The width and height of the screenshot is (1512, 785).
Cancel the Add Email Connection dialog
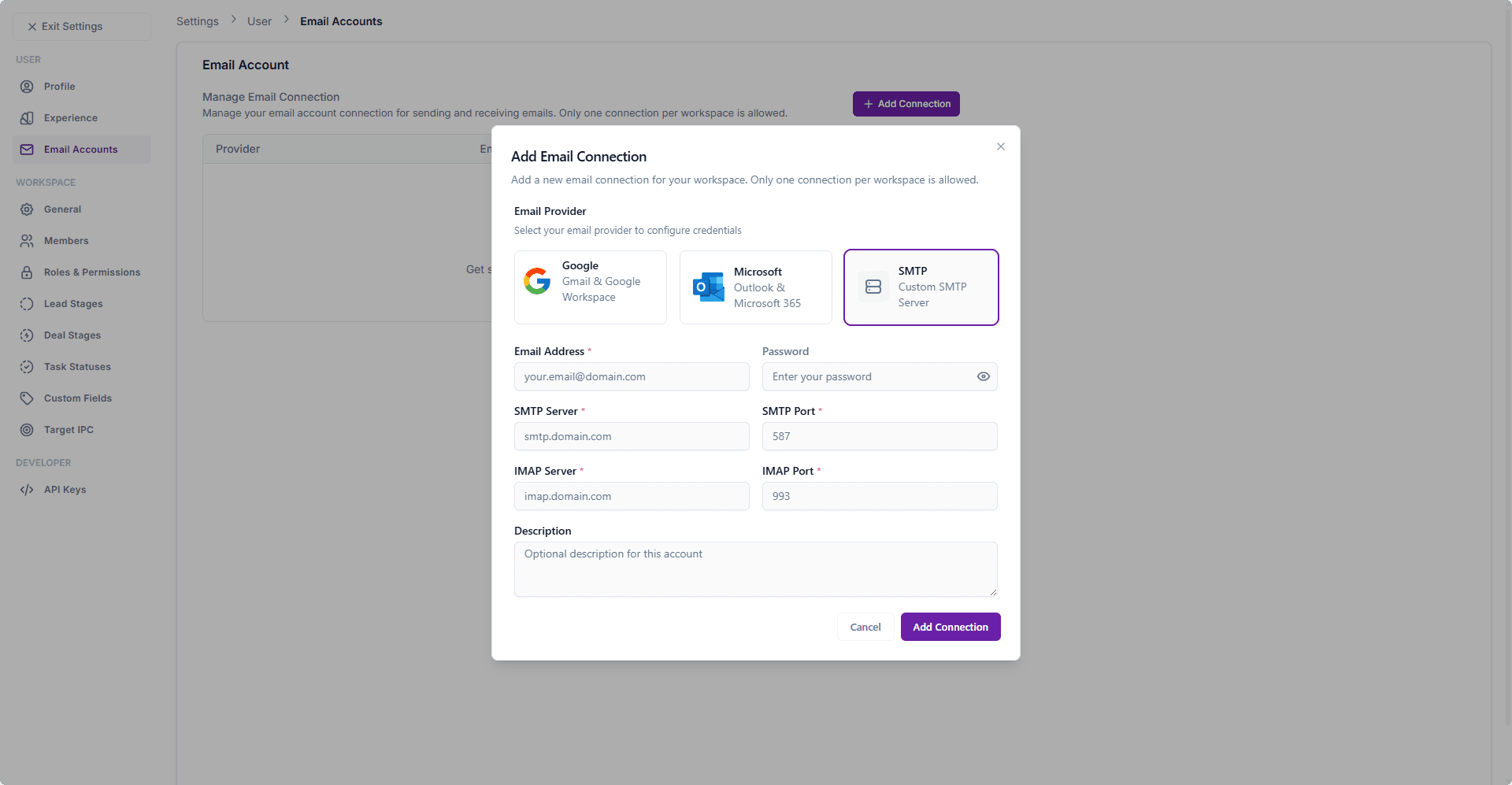(x=865, y=627)
